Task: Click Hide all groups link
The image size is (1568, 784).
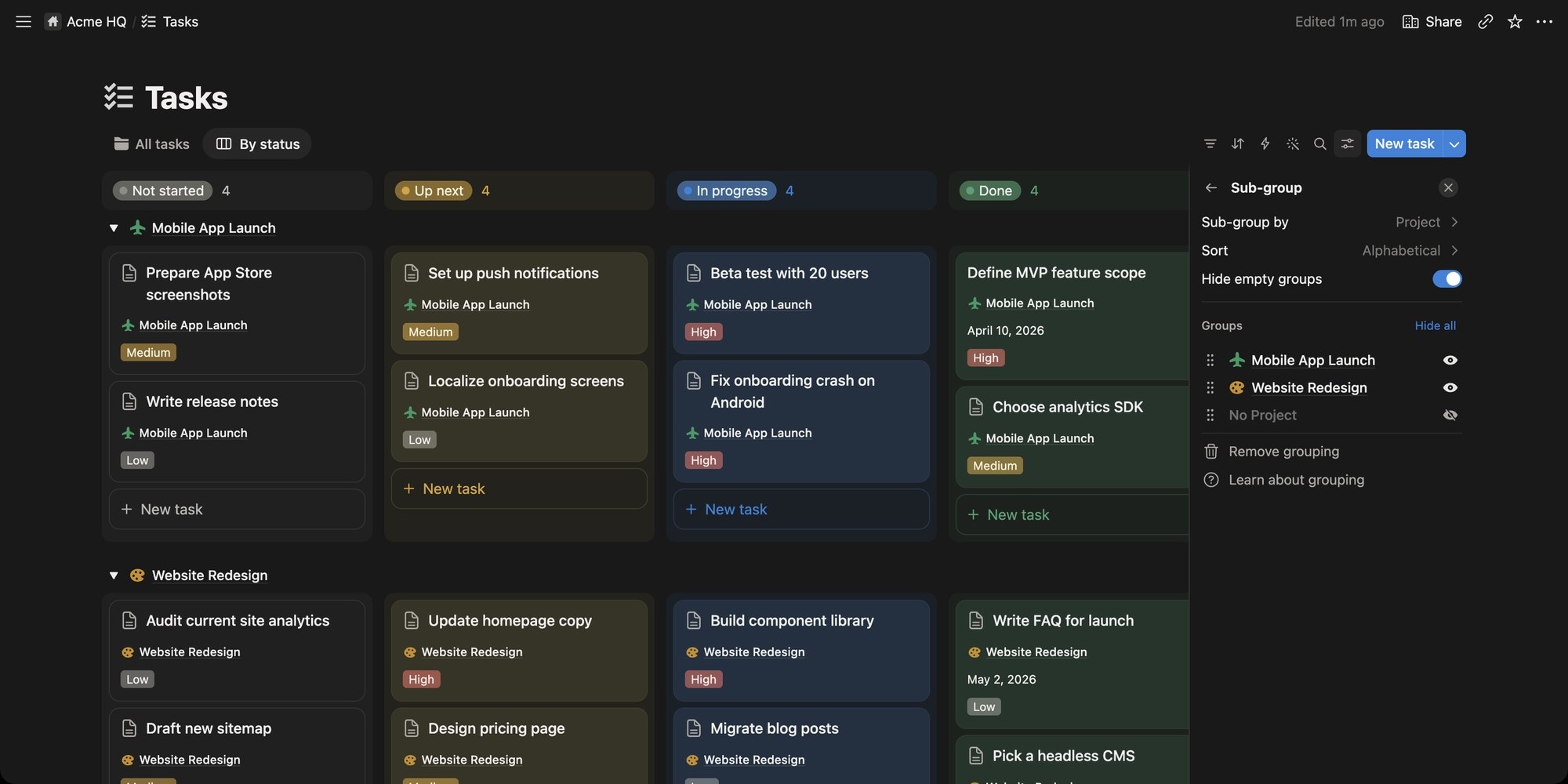Action: click(x=1435, y=325)
